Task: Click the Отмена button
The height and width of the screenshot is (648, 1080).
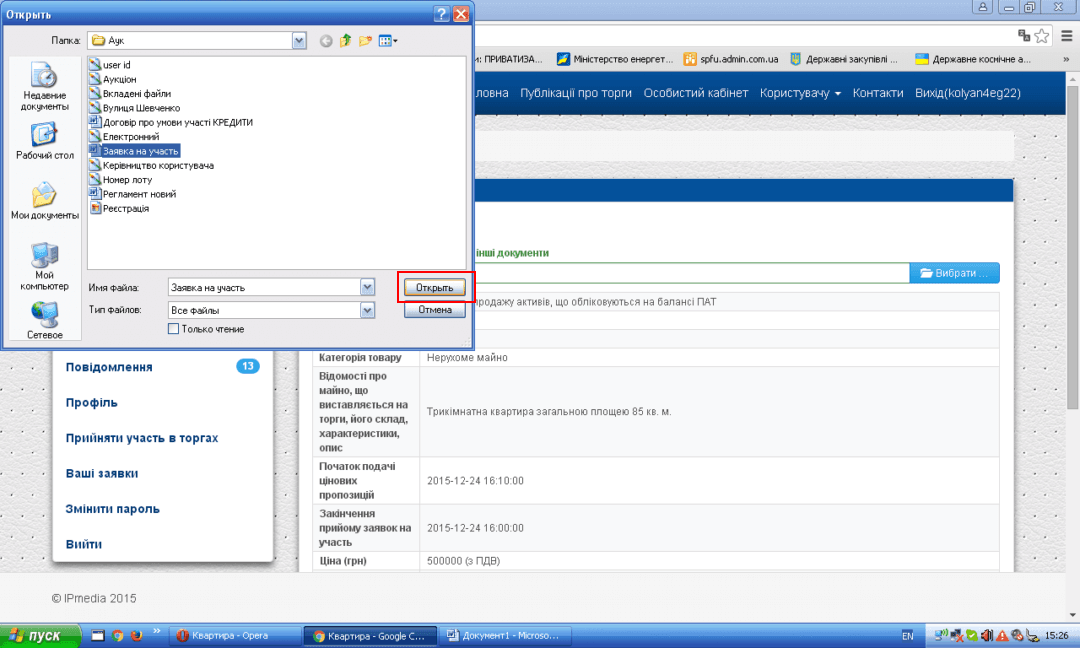Action: [435, 310]
